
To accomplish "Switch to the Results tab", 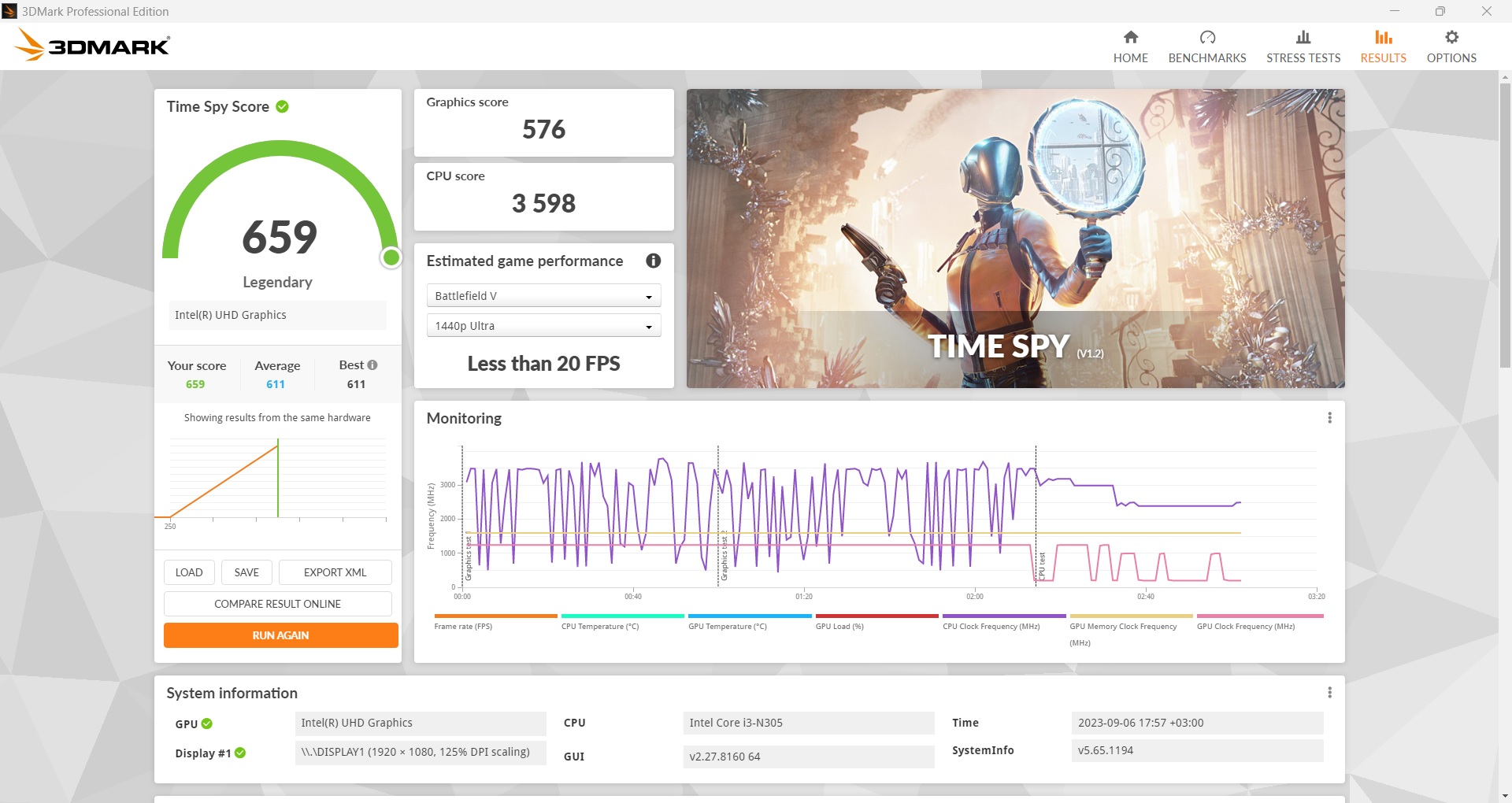I will 1383,46.
